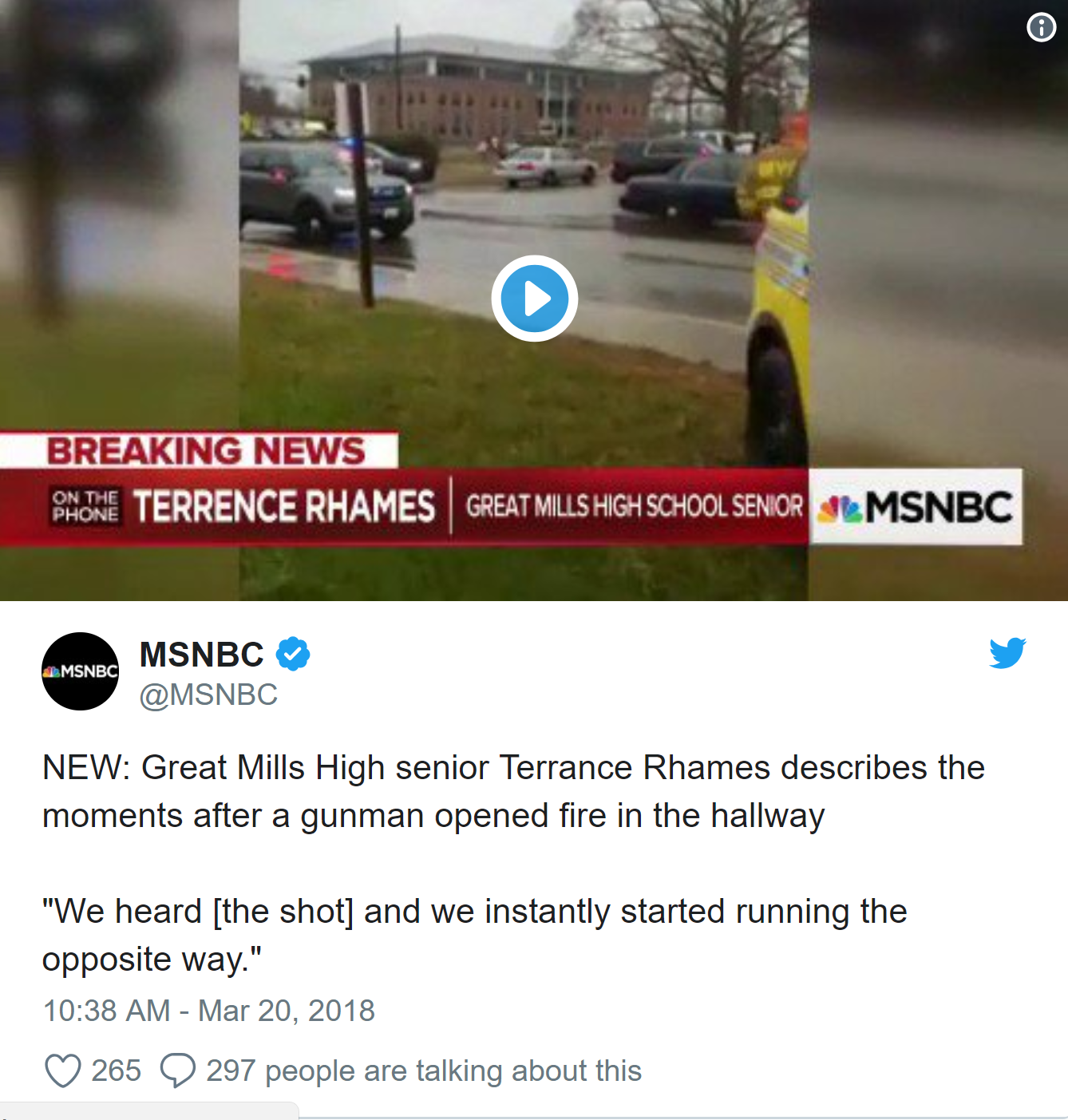Play the MSNBC breaking news video
The image size is (1068, 1120).
point(534,299)
